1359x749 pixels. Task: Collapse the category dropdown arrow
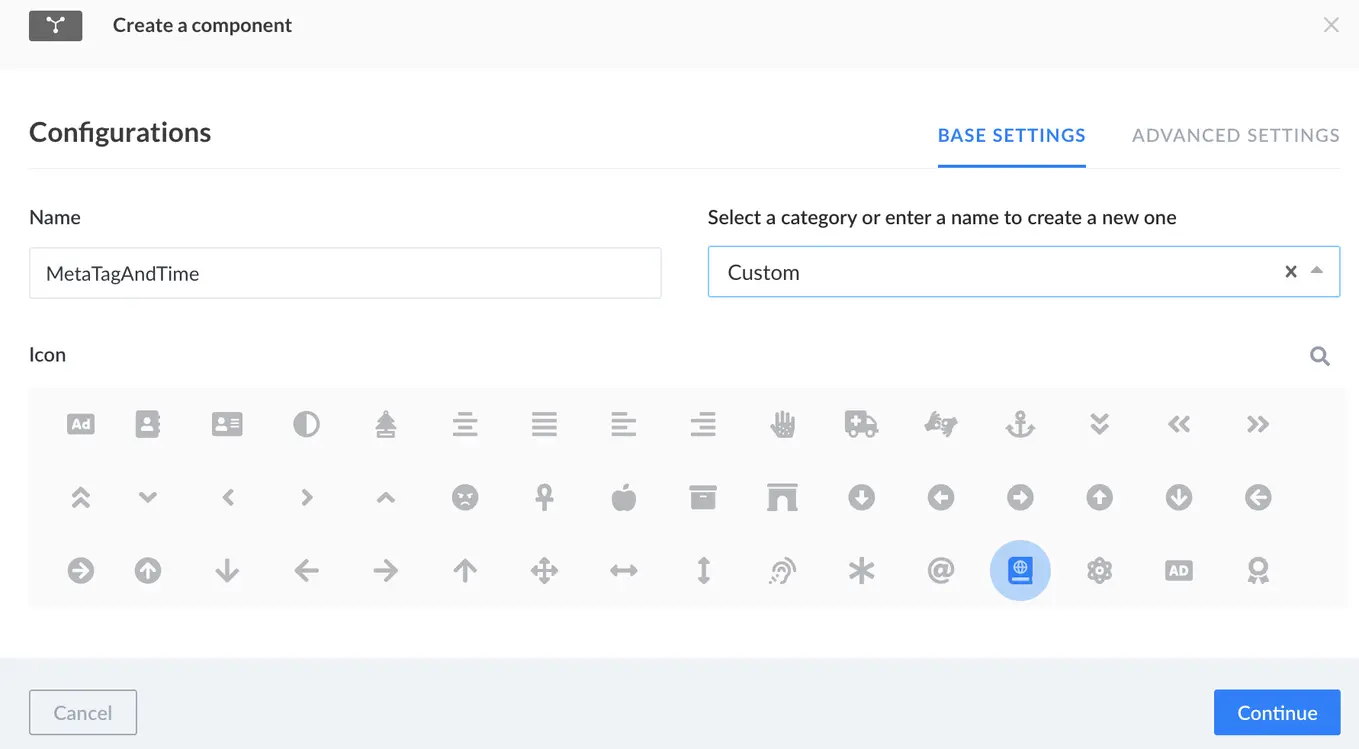point(1318,271)
